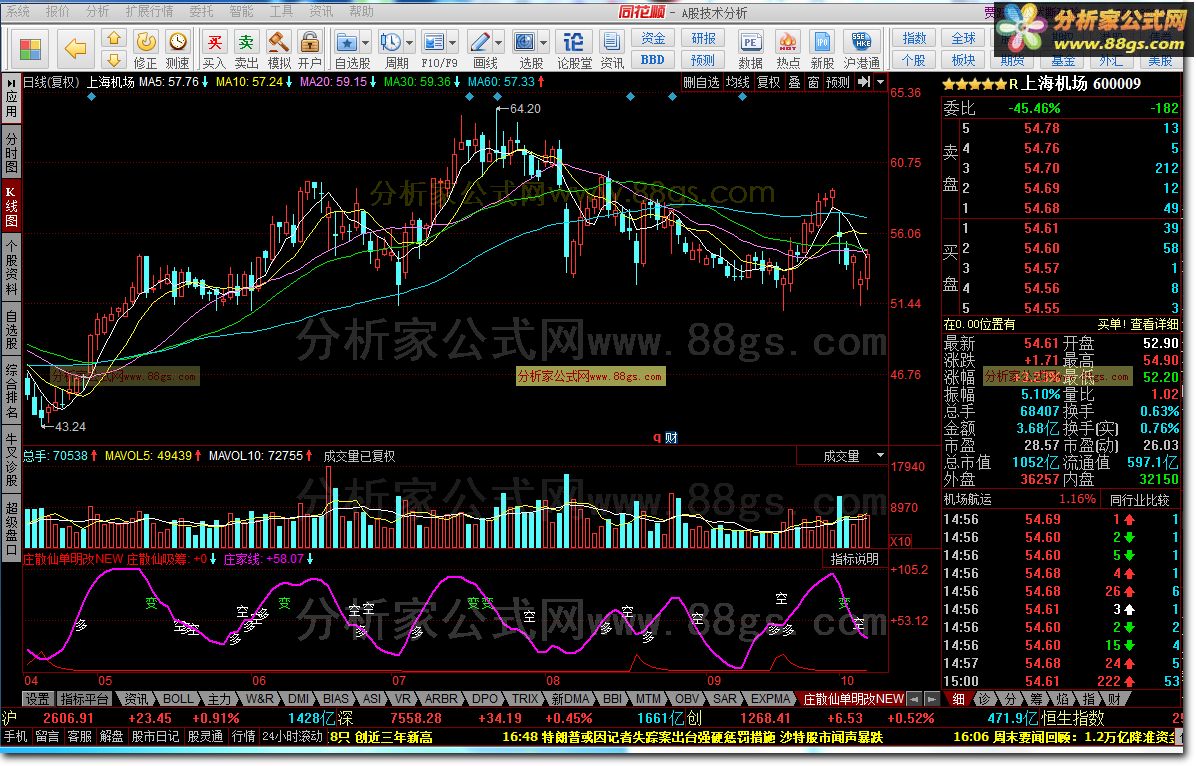Expand 选股 dropdown arrow
Image resolution: width=1196 pixels, height=766 pixels.
[x=543, y=43]
